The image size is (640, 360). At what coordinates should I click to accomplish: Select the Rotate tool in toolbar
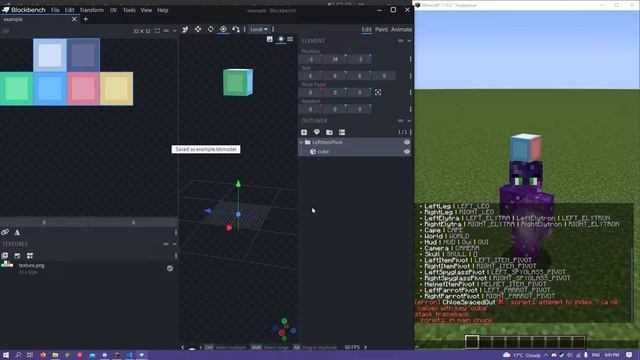tap(210, 29)
